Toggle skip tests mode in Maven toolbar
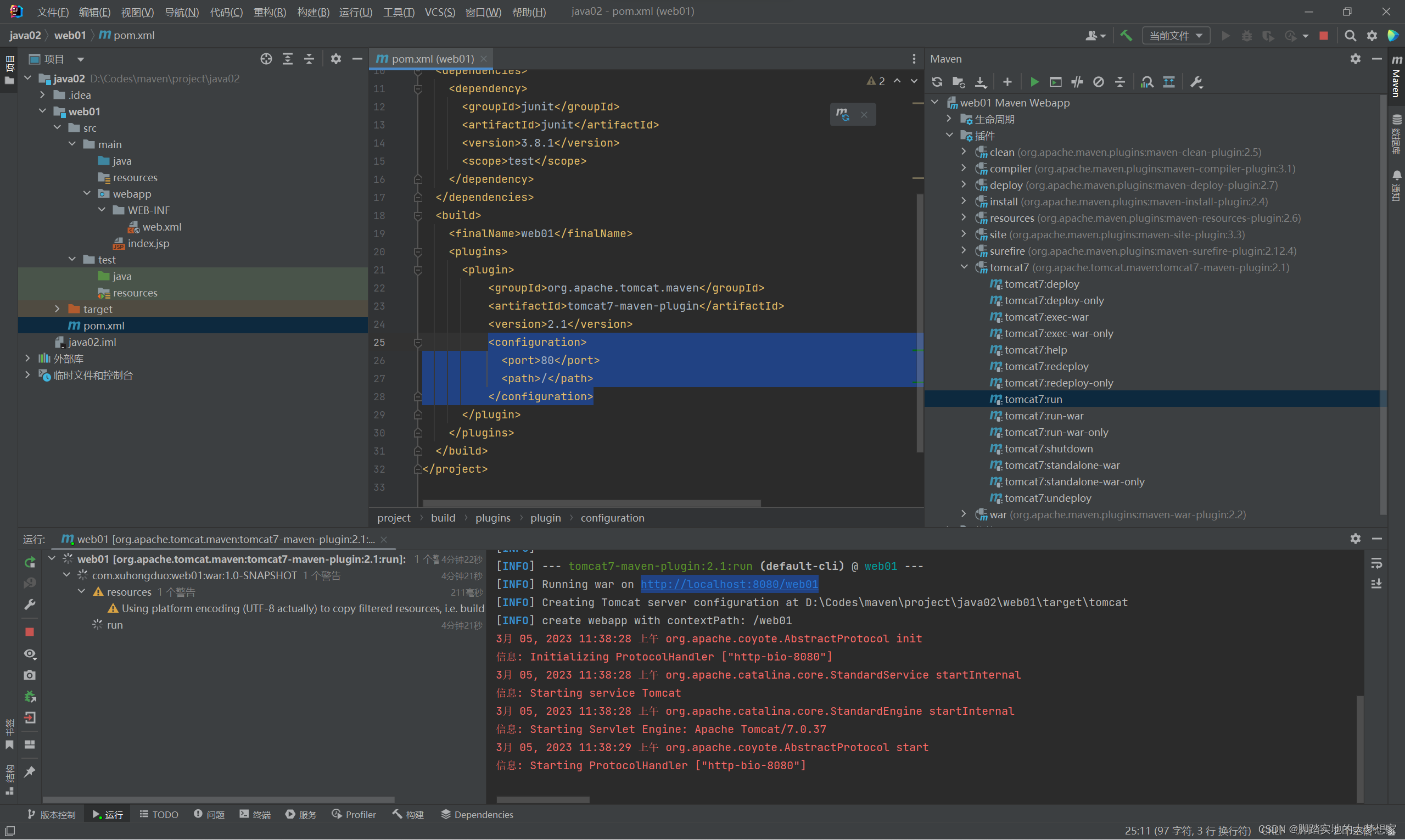The height and width of the screenshot is (840, 1405). pos(1099,82)
